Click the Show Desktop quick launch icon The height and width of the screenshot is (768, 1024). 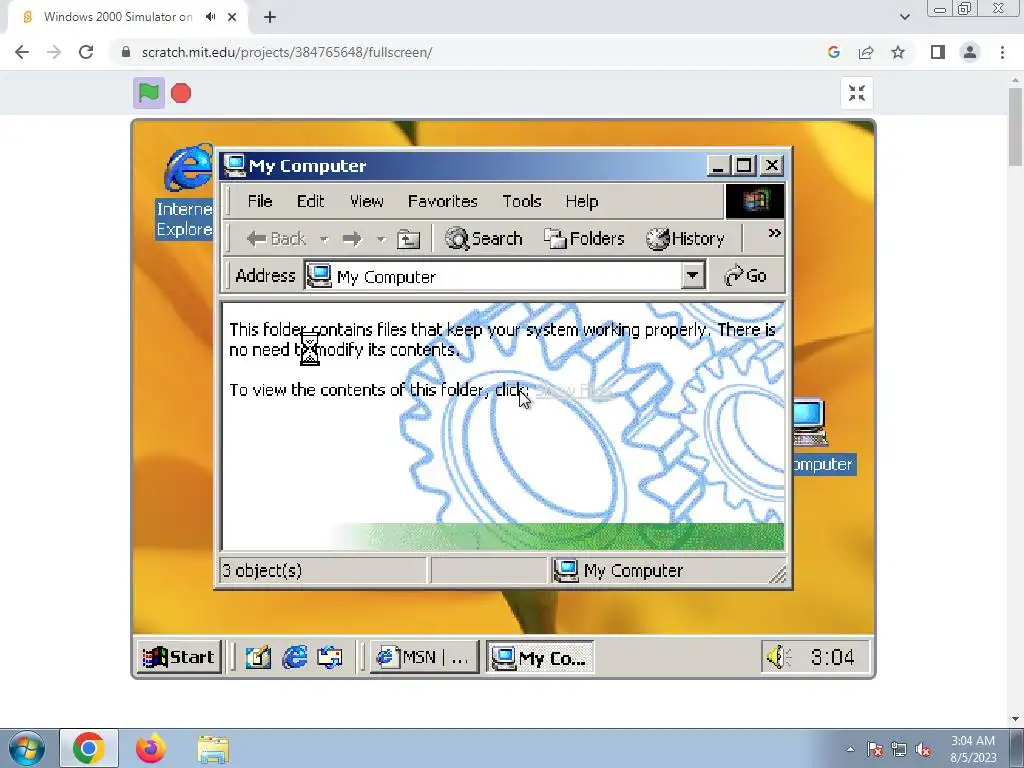[258, 657]
